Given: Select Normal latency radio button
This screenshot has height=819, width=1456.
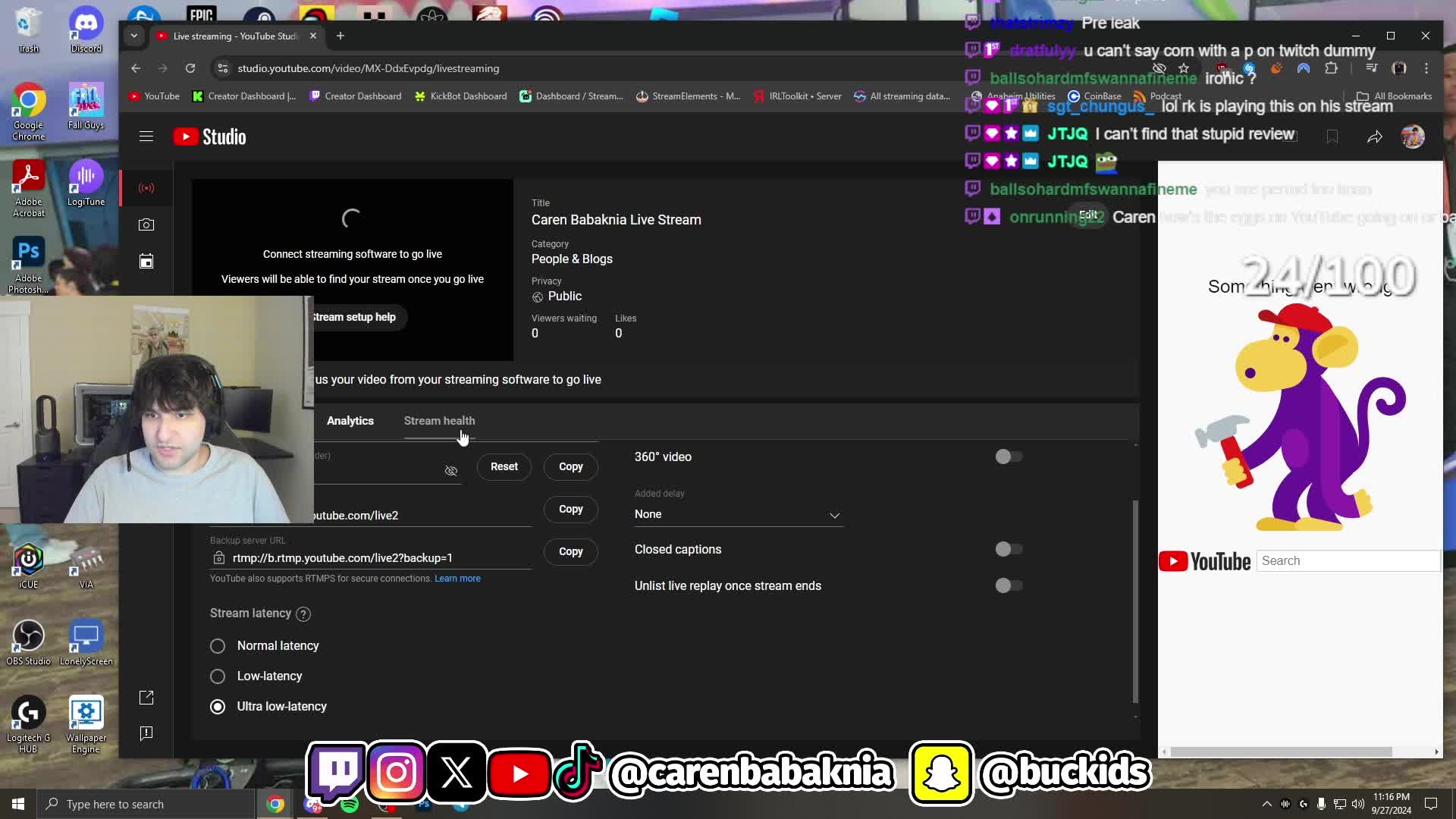Looking at the screenshot, I should tap(218, 646).
